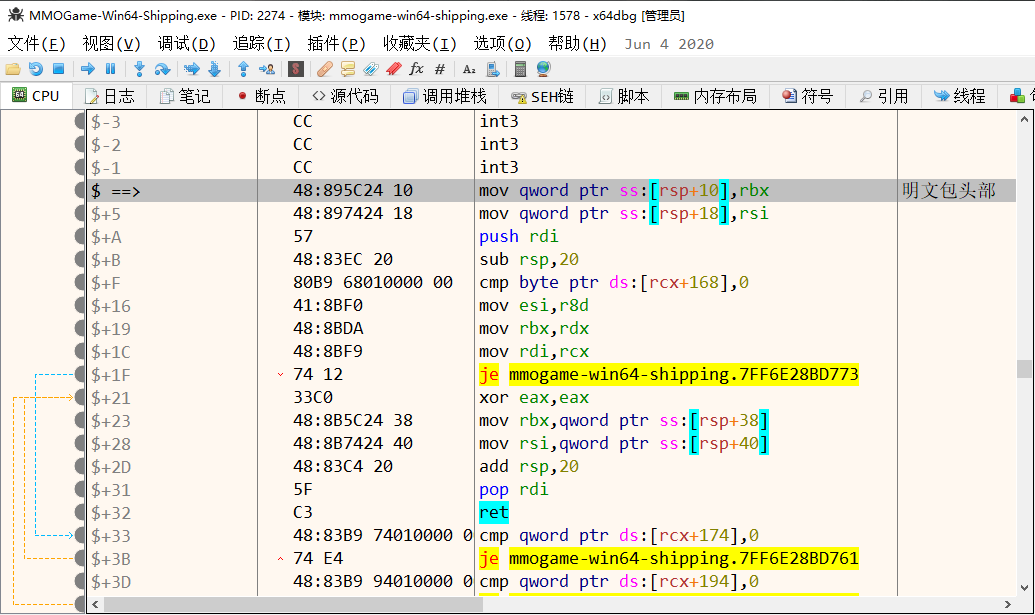Open the Calculator icon
Viewport: 1035px width, 615px height.
point(520,69)
